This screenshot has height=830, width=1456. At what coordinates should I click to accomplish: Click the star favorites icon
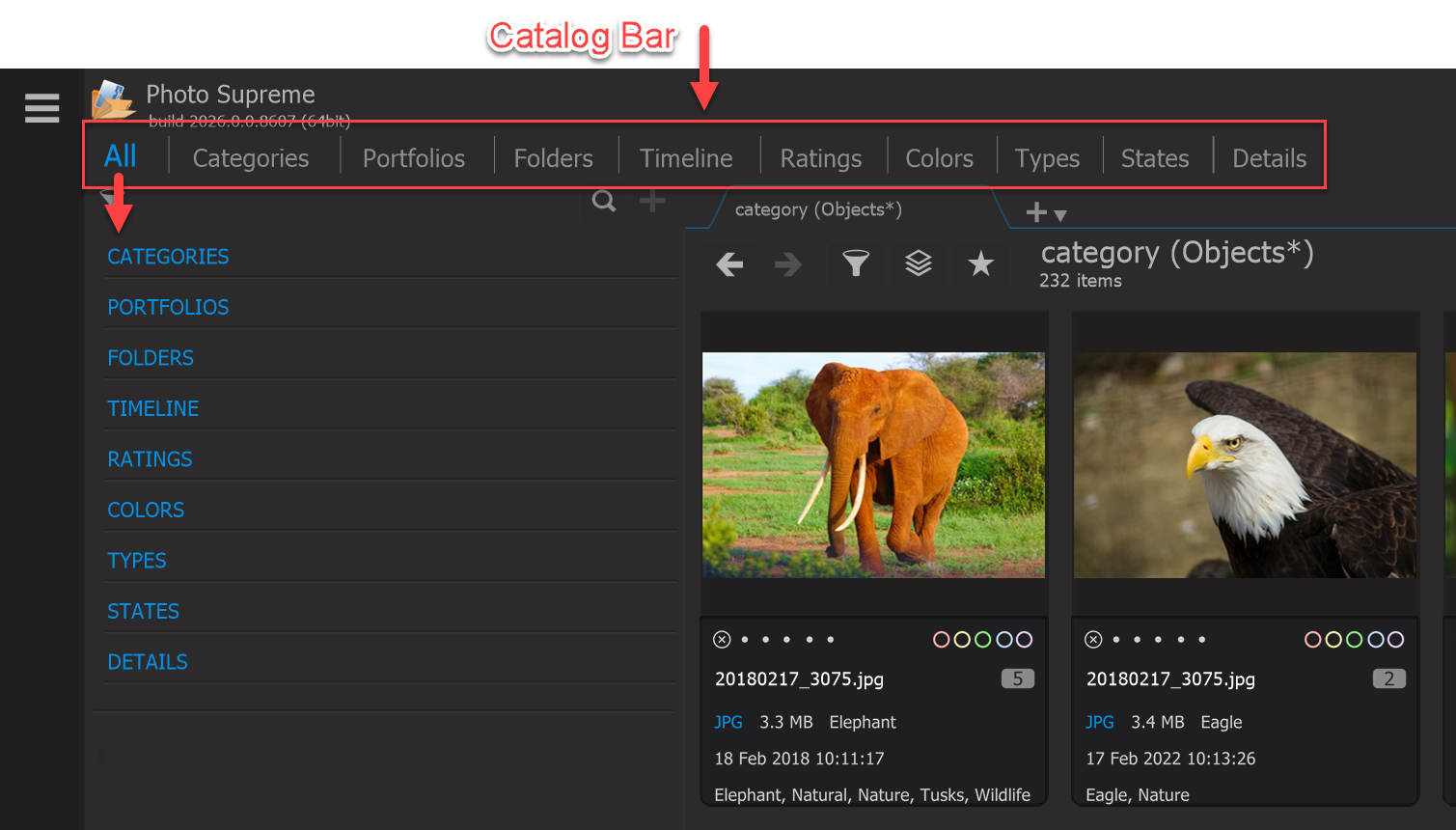click(980, 263)
